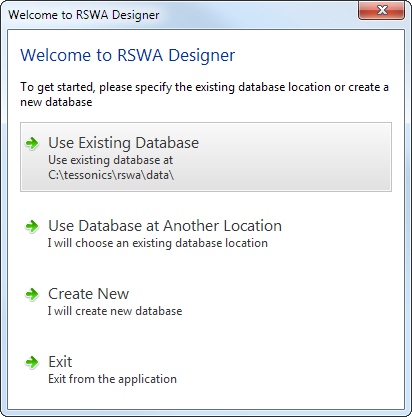Viewport: 412px width, 417px height.
Task: Choose Use Database at Another Location
Action: point(165,226)
